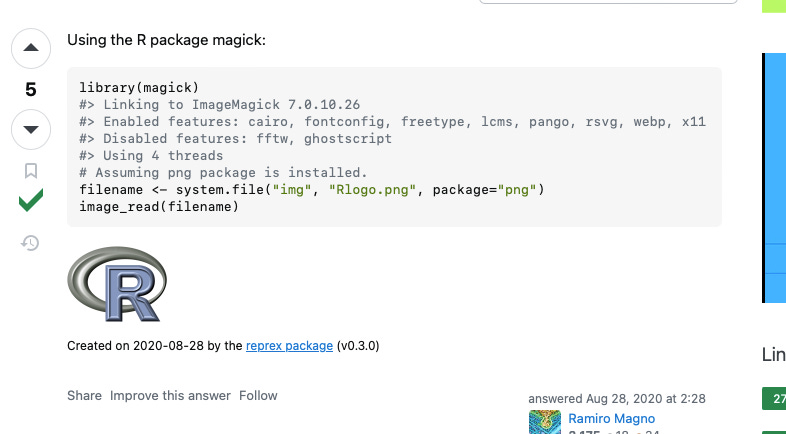Click the green accepted-answer checkmark
The height and width of the screenshot is (434, 786).
pos(30,201)
